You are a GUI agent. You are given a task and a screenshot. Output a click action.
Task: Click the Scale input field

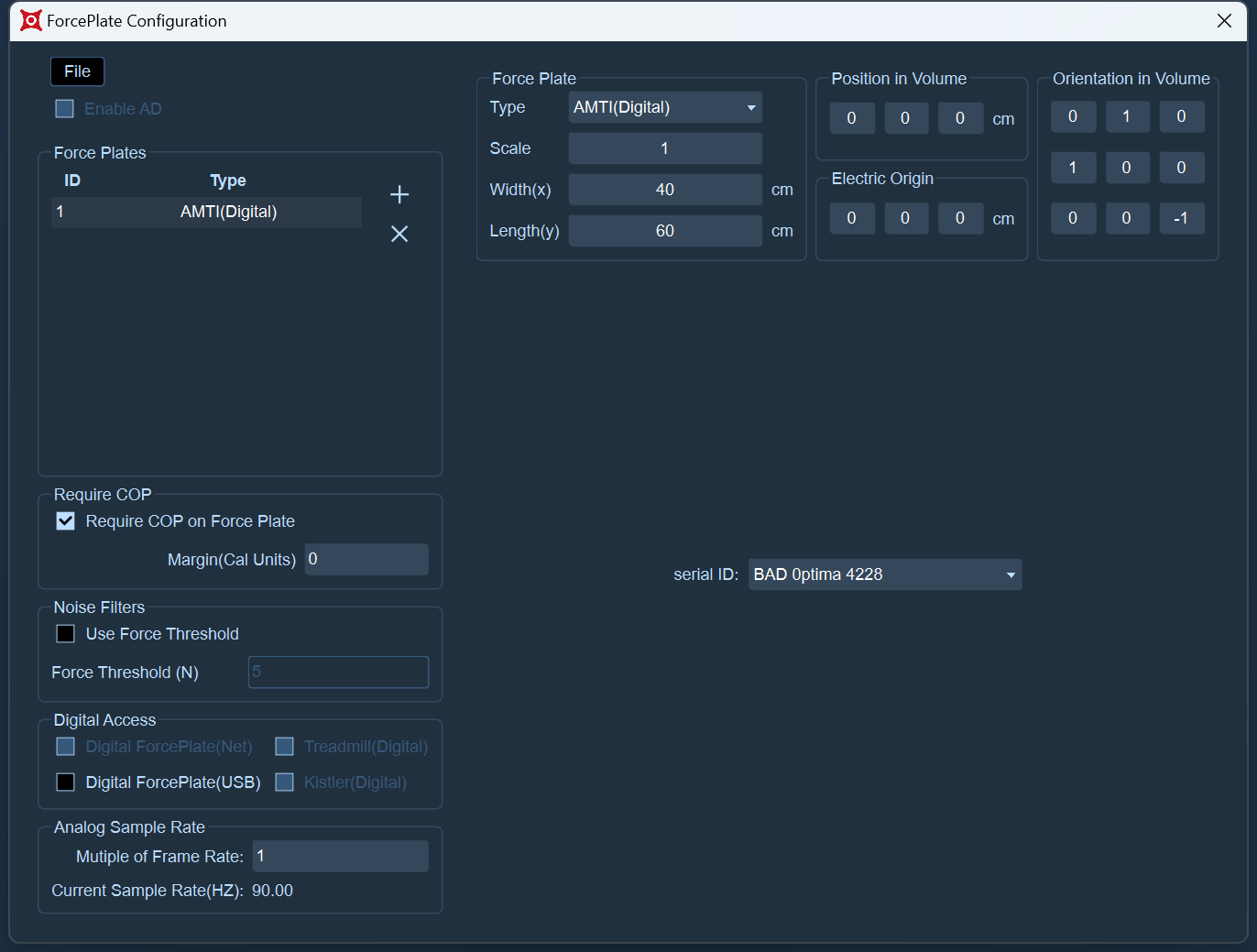tap(665, 148)
